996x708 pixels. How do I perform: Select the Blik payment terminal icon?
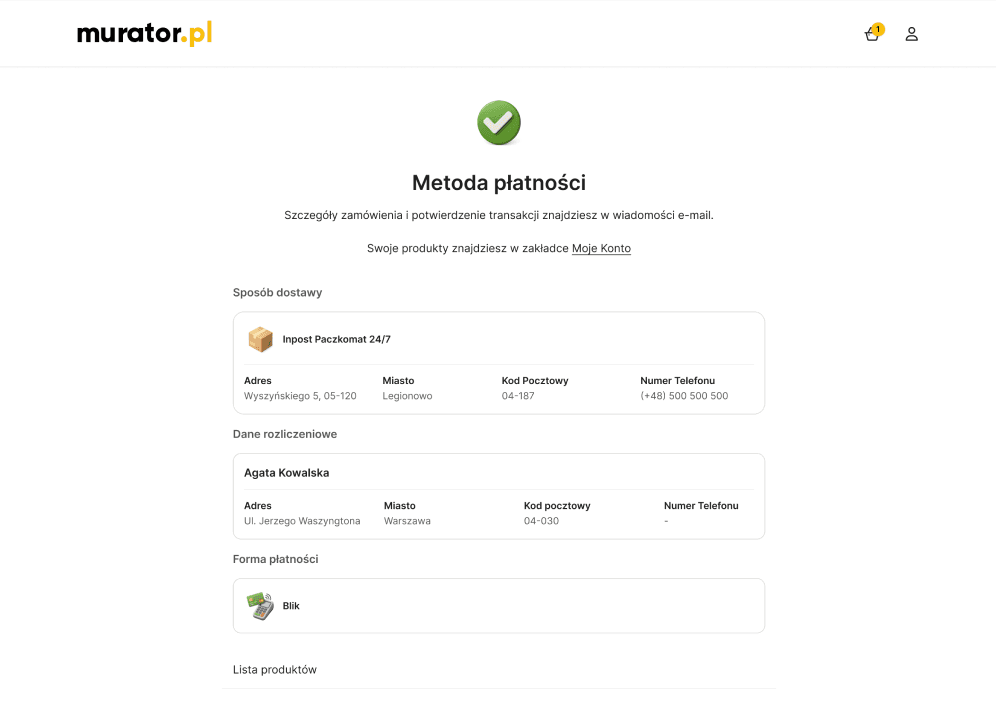click(x=260, y=605)
